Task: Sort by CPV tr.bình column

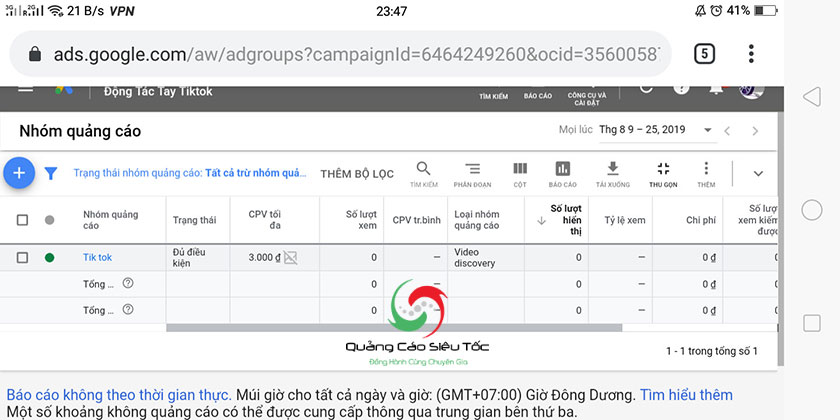Action: pyautogui.click(x=416, y=220)
